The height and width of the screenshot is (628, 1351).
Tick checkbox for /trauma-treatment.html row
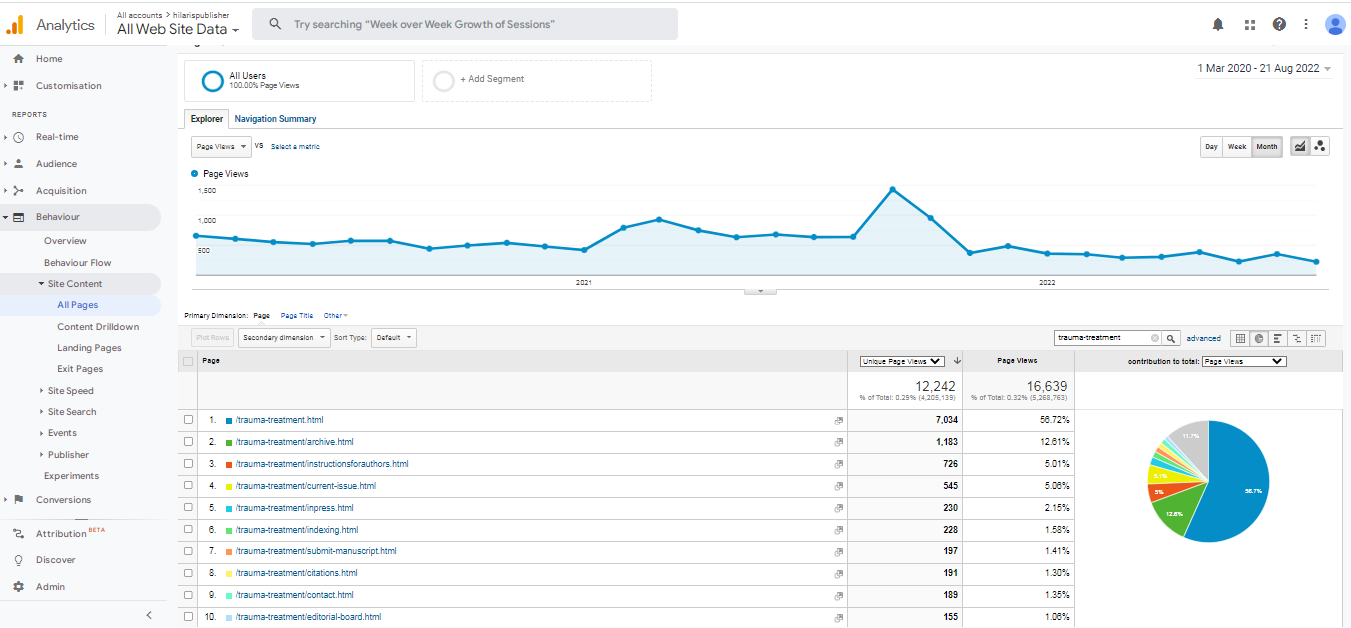pyautogui.click(x=189, y=420)
